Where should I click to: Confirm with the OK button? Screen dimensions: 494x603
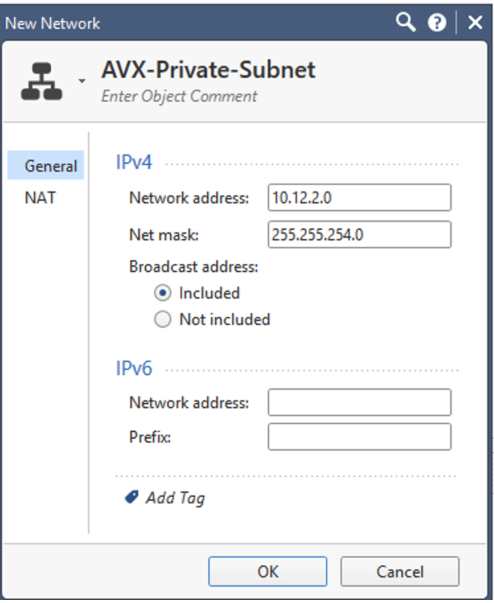click(x=268, y=571)
